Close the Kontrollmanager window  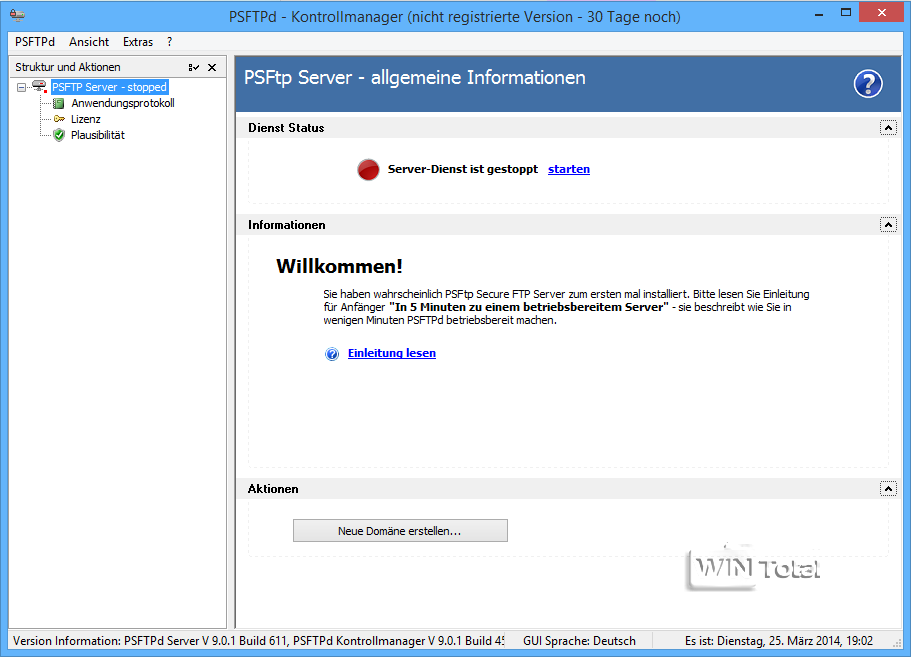881,13
